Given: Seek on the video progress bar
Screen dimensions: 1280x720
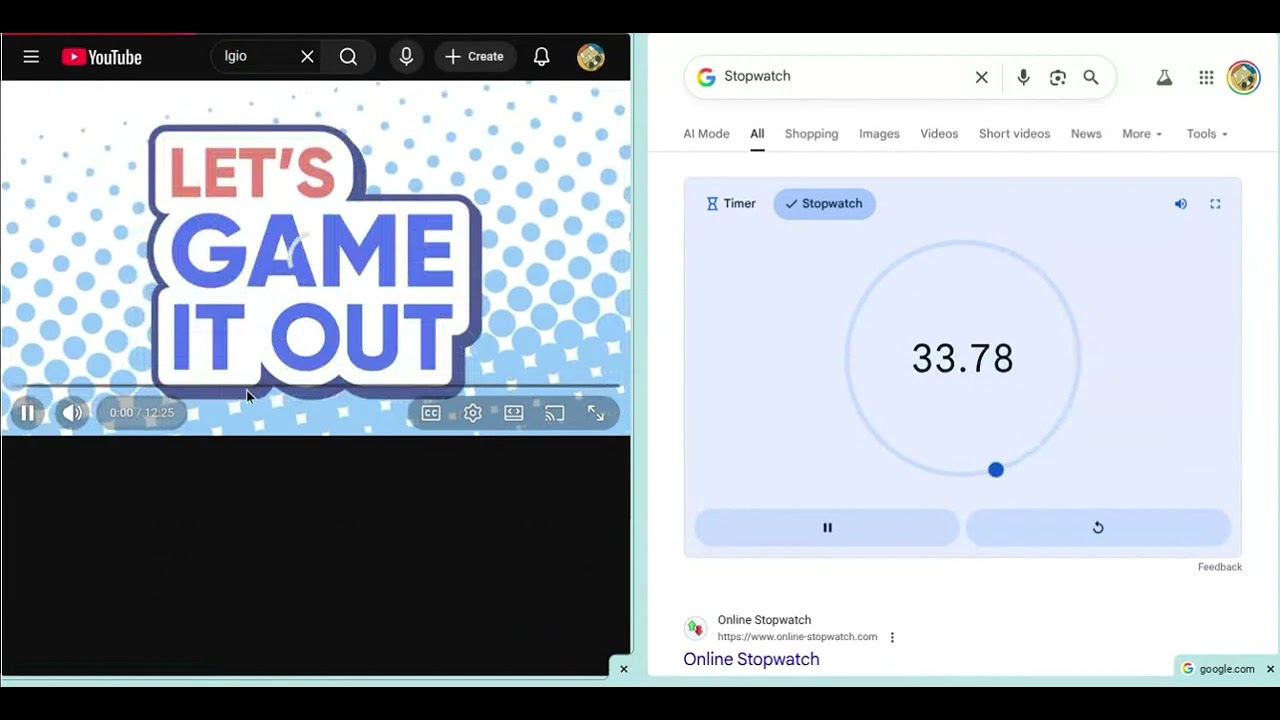Looking at the screenshot, I should (x=316, y=385).
